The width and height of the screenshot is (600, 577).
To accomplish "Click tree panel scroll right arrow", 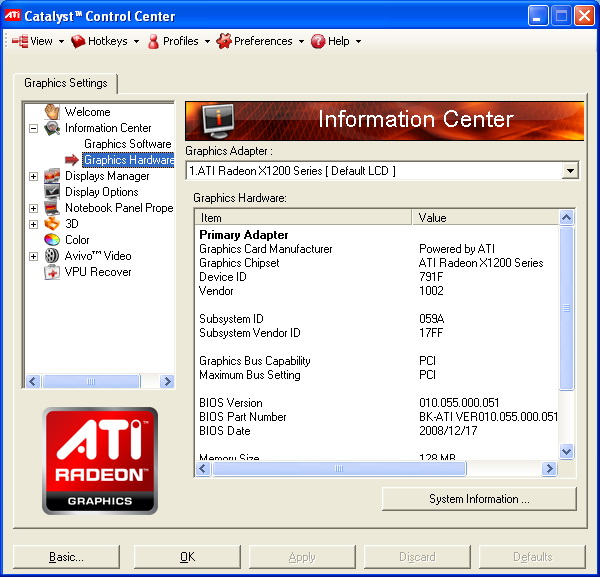I will (x=167, y=381).
